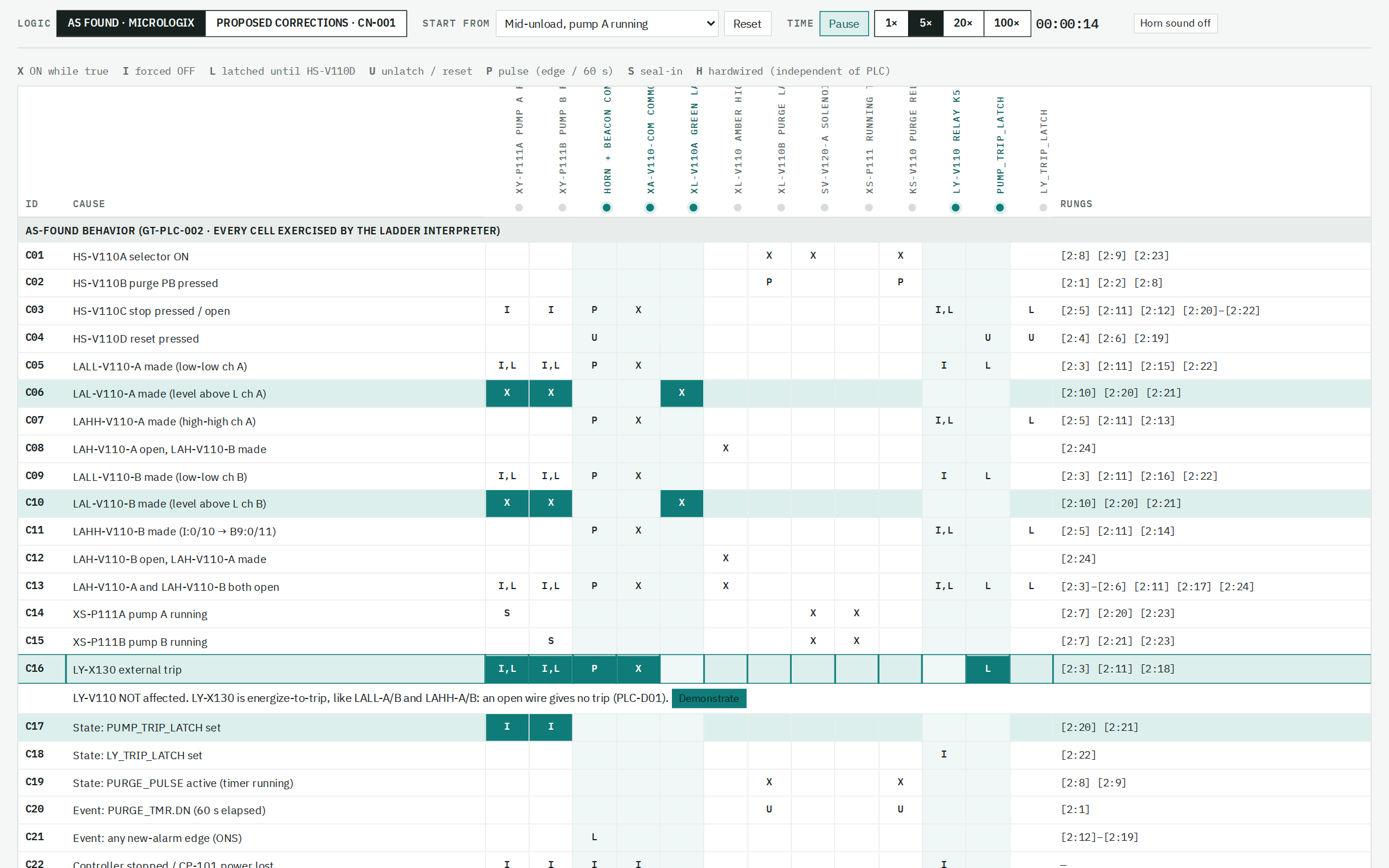The image size is (1389, 868).
Task: Select row C19 PURGE_PULSE active
Action: [694, 782]
